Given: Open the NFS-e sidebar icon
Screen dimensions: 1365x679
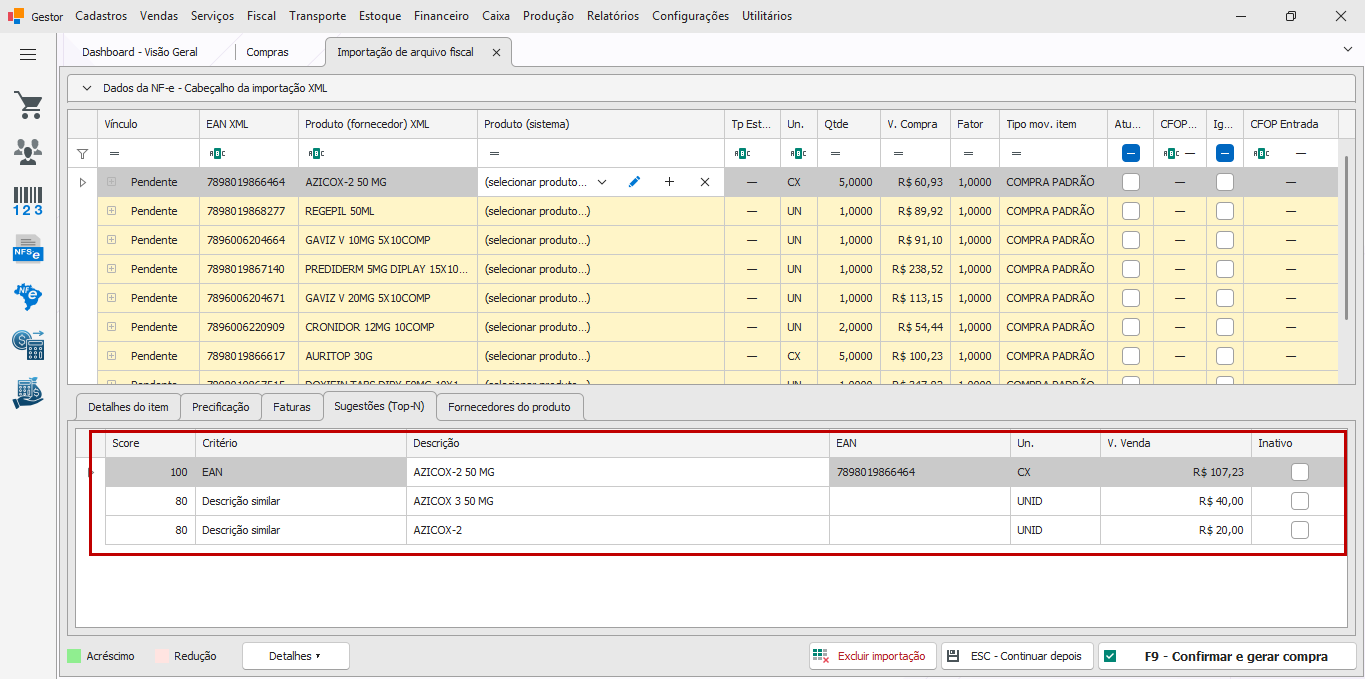Looking at the screenshot, I should pos(28,248).
